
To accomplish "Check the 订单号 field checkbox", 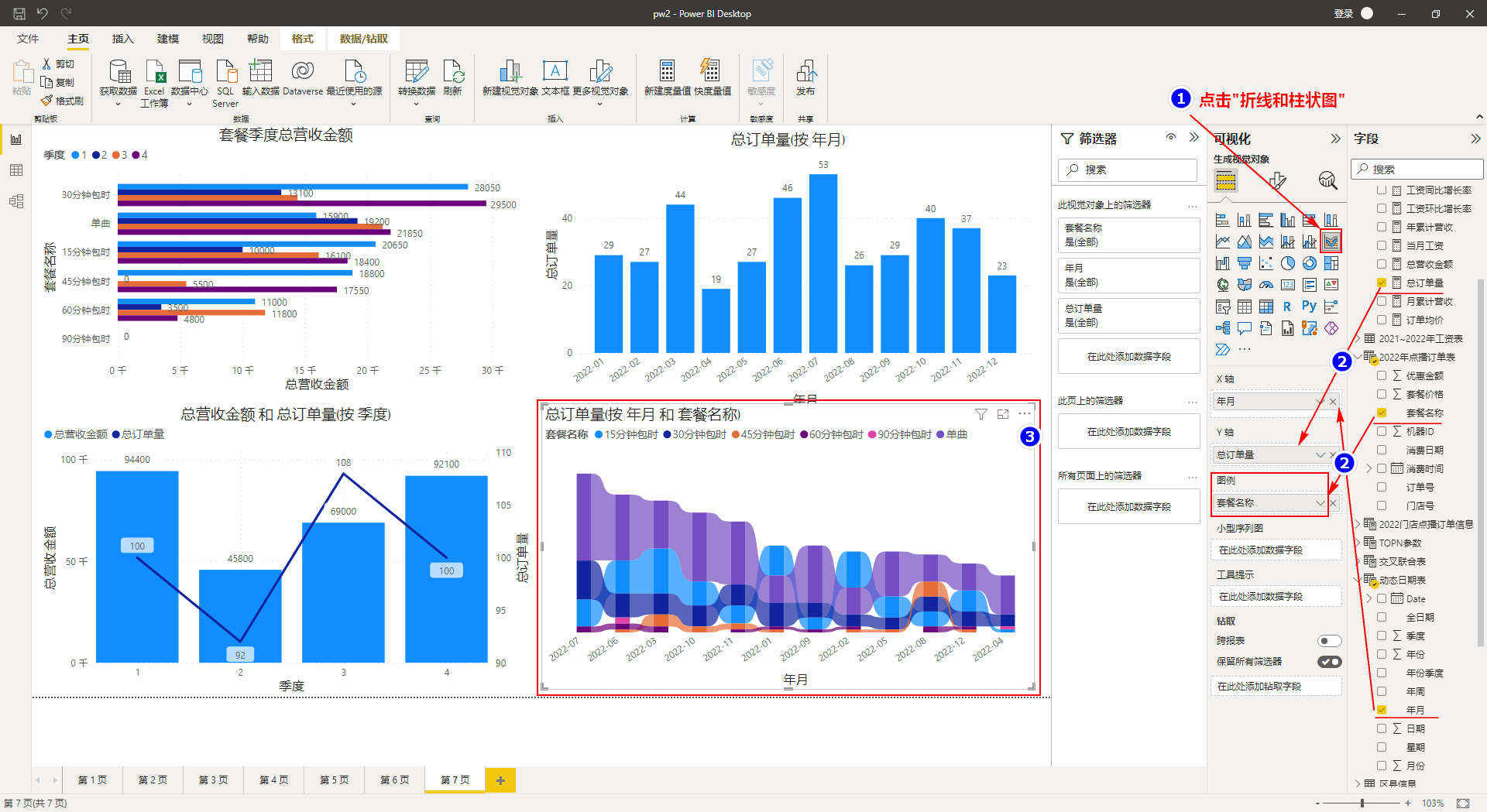I will coord(1382,487).
